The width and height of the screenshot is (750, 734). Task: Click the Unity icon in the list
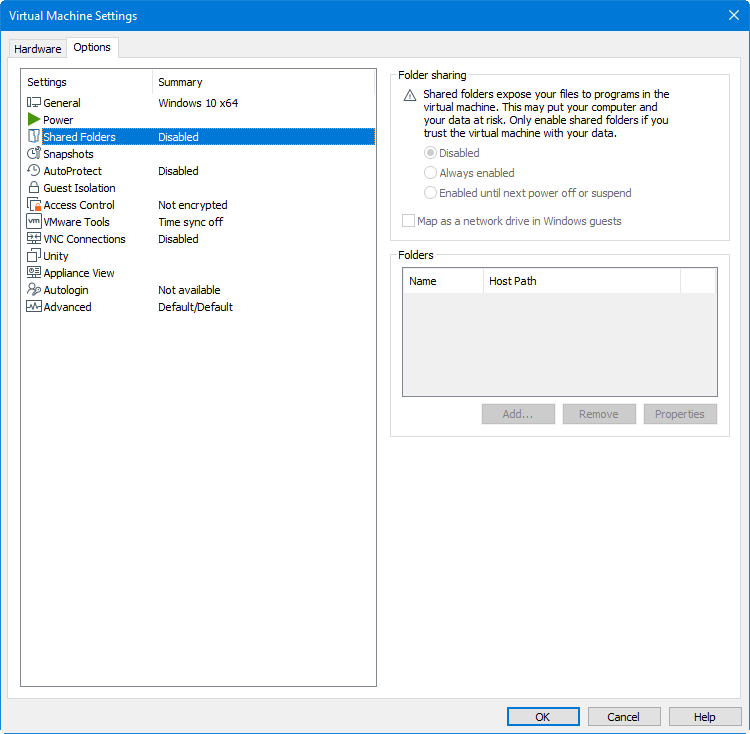(x=34, y=256)
